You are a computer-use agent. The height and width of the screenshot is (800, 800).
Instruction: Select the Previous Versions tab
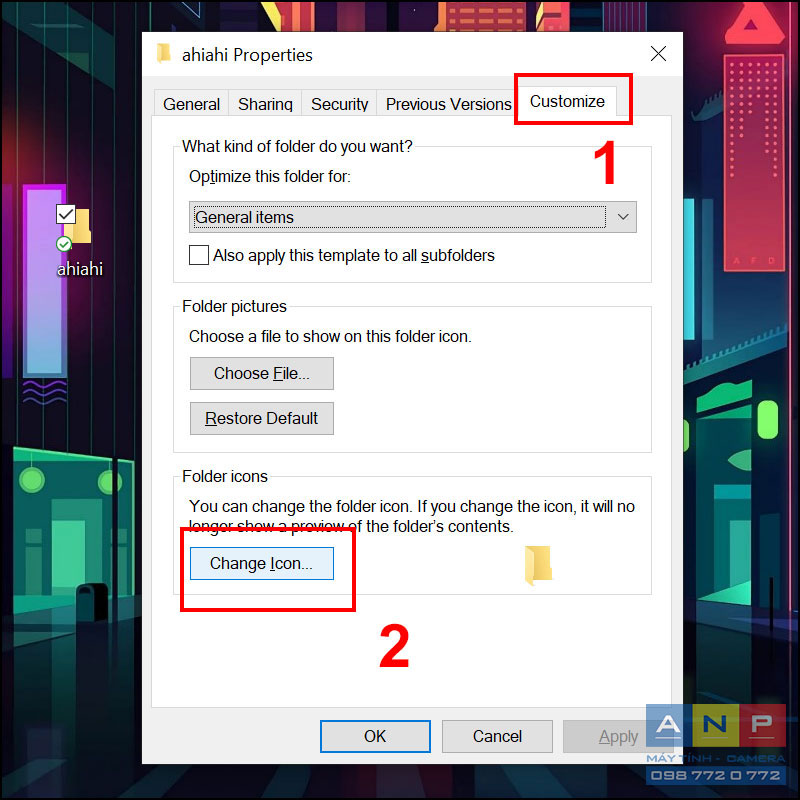point(448,104)
